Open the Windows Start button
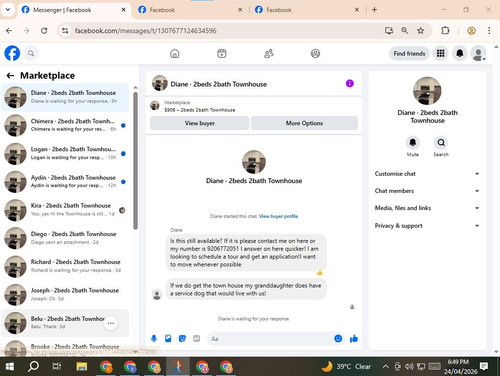 tap(10, 367)
